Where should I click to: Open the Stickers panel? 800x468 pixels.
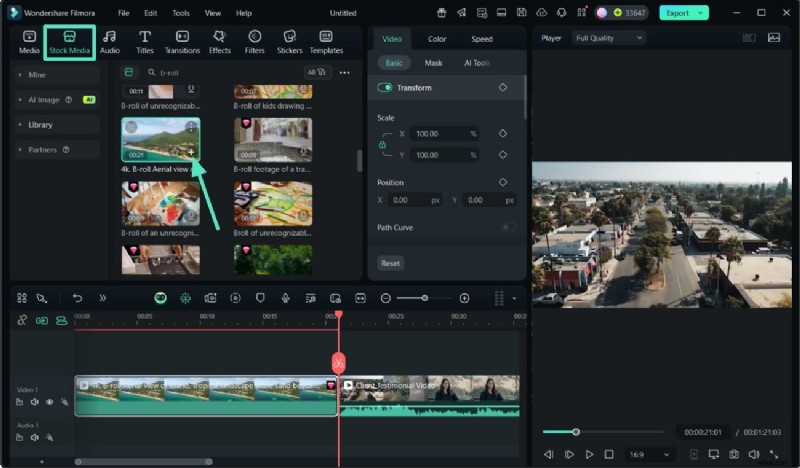pyautogui.click(x=289, y=41)
